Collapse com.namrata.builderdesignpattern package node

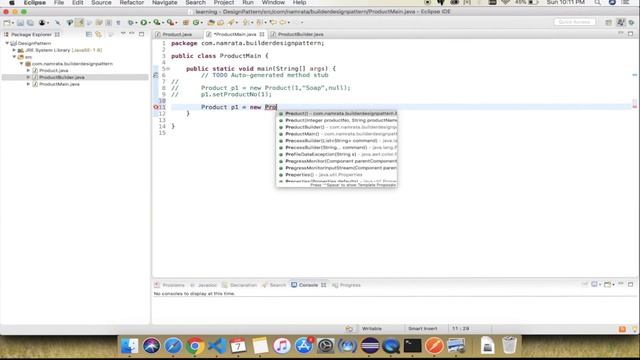tap(21, 64)
